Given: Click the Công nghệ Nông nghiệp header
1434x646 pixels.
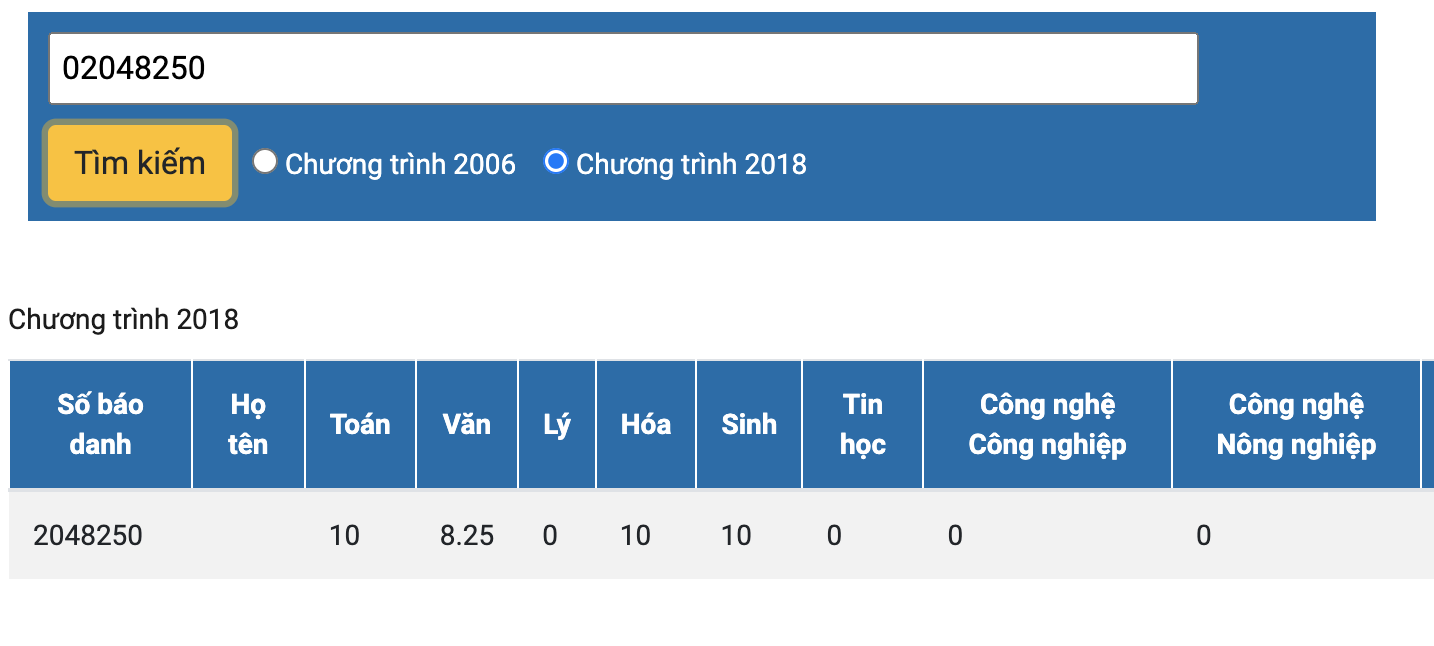Looking at the screenshot, I should coord(1296,424).
